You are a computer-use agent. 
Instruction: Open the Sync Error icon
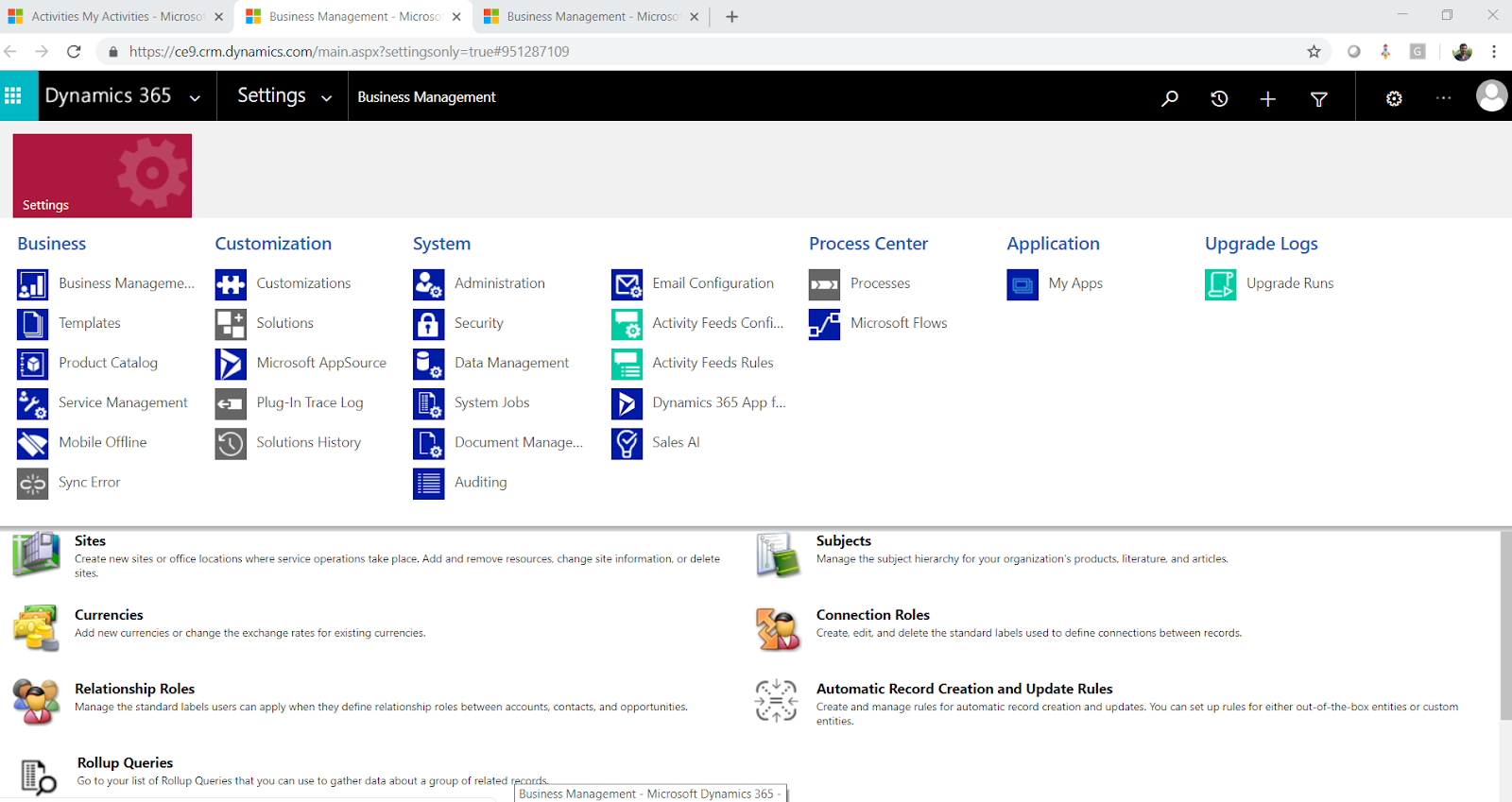coord(32,484)
